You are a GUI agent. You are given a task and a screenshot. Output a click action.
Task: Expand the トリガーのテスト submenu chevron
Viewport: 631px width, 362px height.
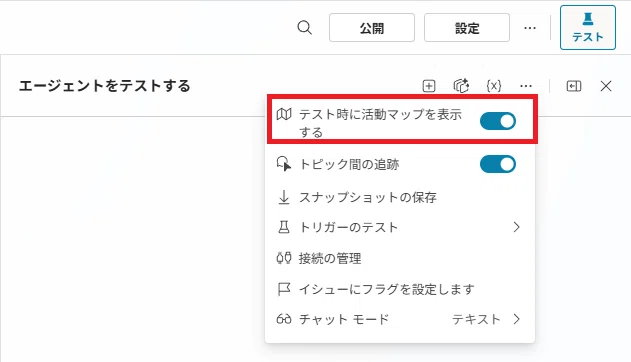click(x=517, y=227)
